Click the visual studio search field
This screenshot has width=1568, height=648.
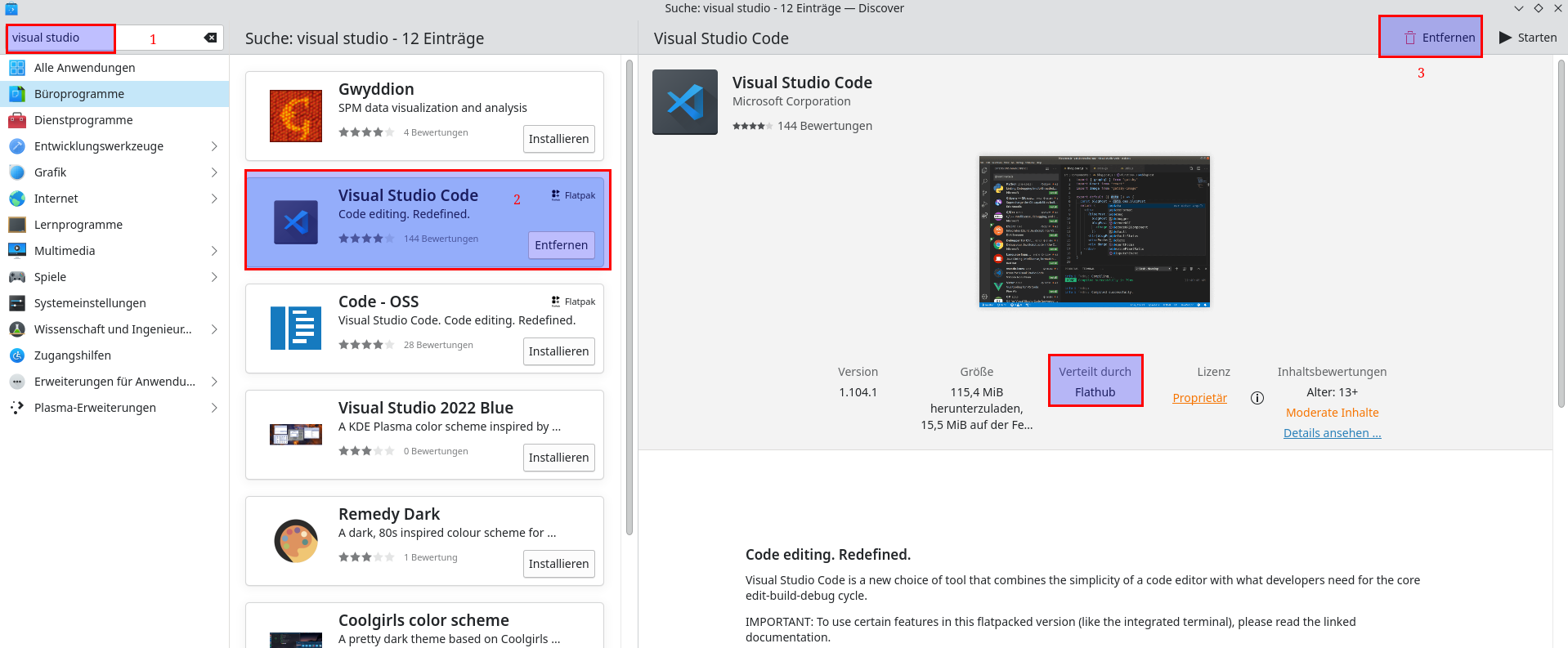61,38
